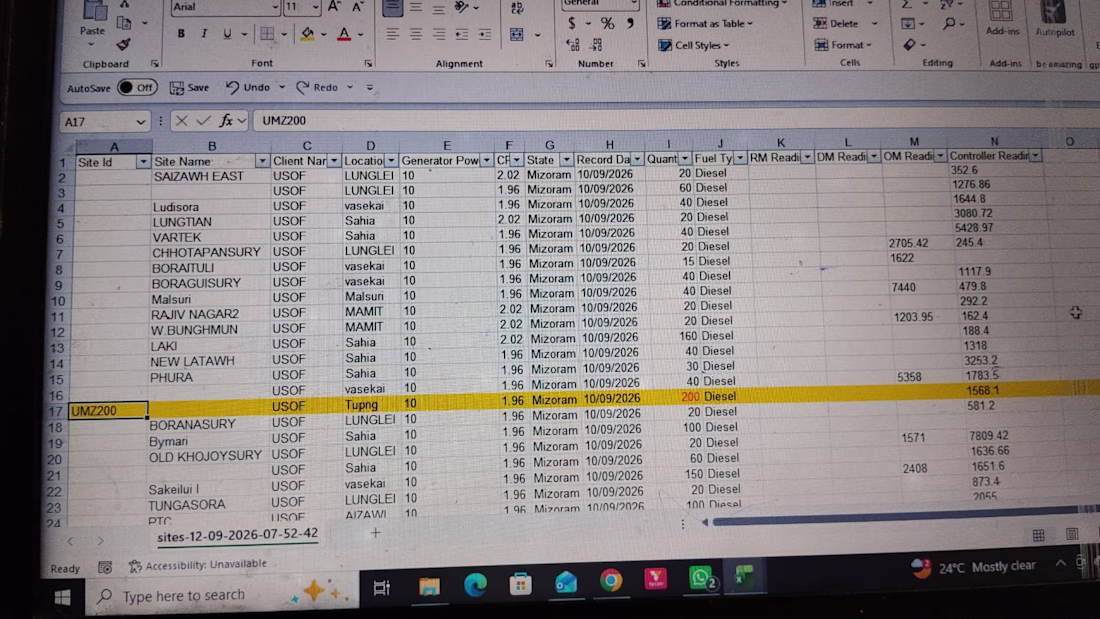
Task: Click the Undo button
Action: click(248, 87)
